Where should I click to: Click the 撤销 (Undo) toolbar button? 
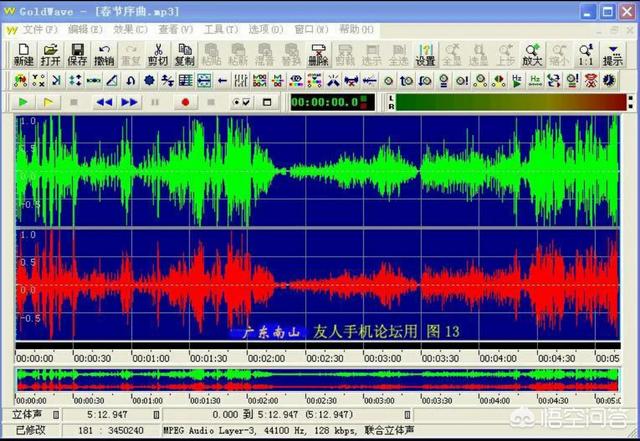click(104, 55)
